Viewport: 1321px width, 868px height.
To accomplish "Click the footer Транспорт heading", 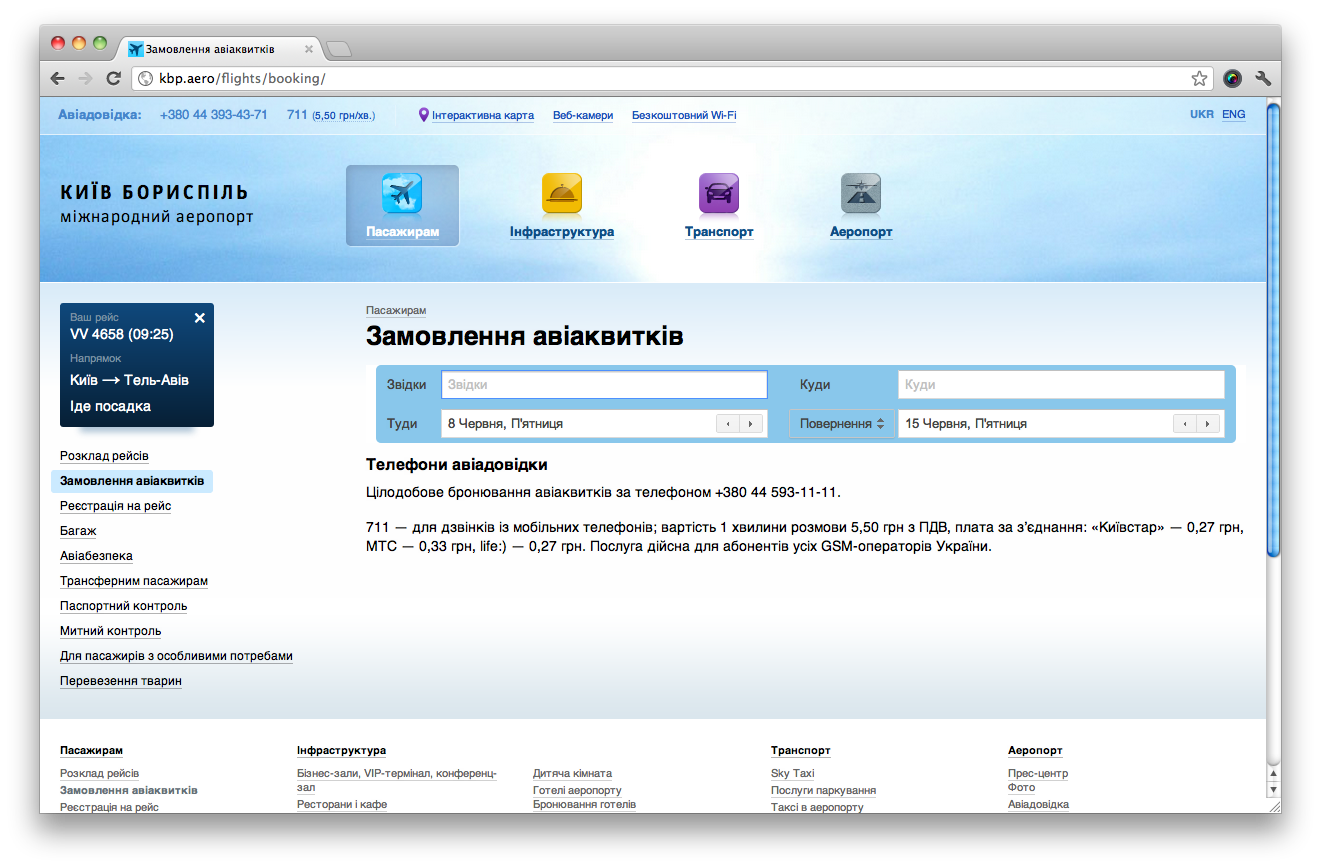I will click(x=800, y=750).
